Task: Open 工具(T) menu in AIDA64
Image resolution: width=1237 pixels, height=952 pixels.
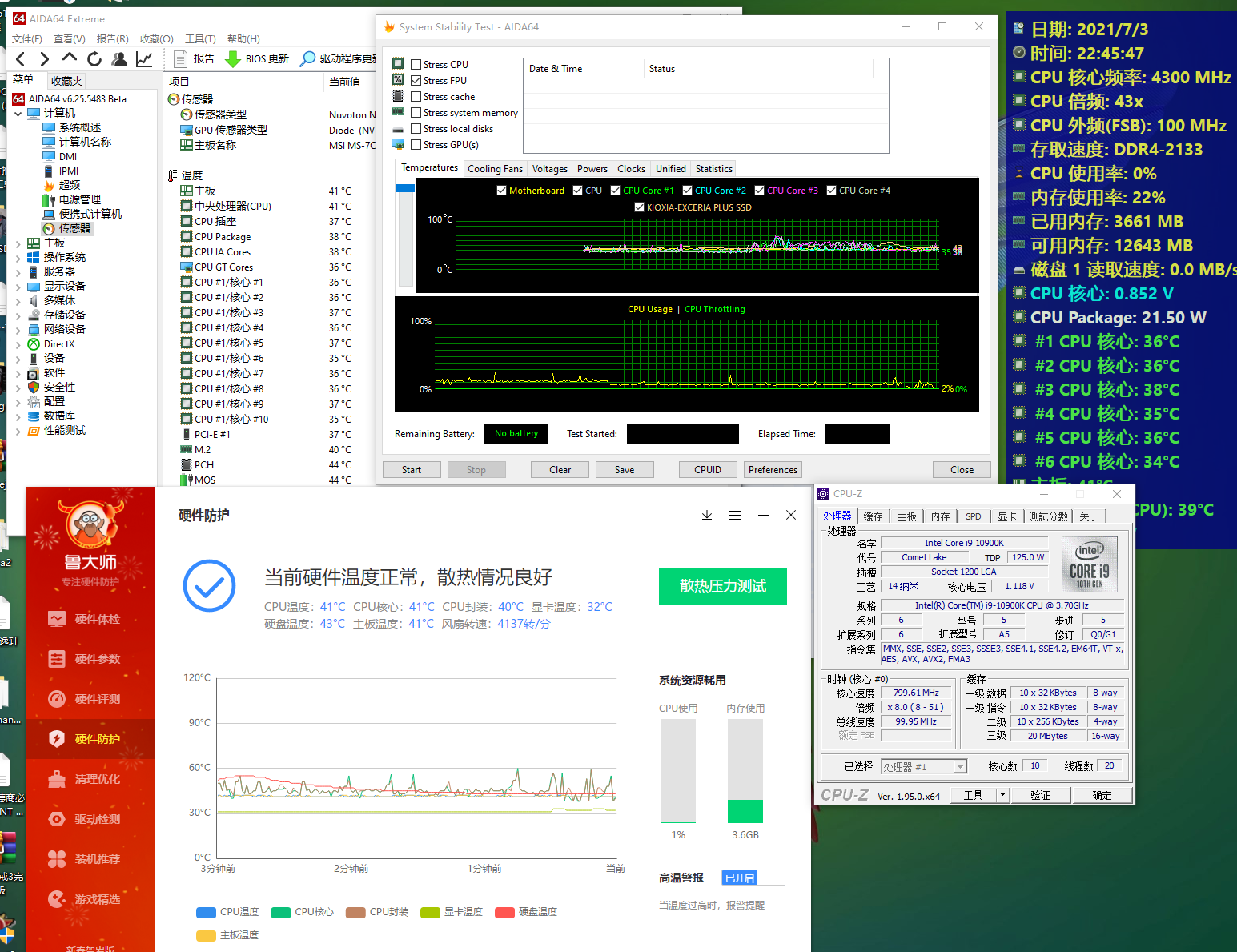Action: click(x=200, y=38)
